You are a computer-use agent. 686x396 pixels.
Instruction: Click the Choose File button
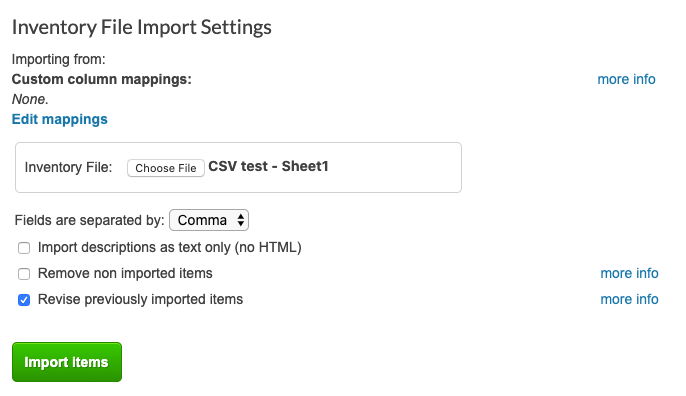point(166,168)
